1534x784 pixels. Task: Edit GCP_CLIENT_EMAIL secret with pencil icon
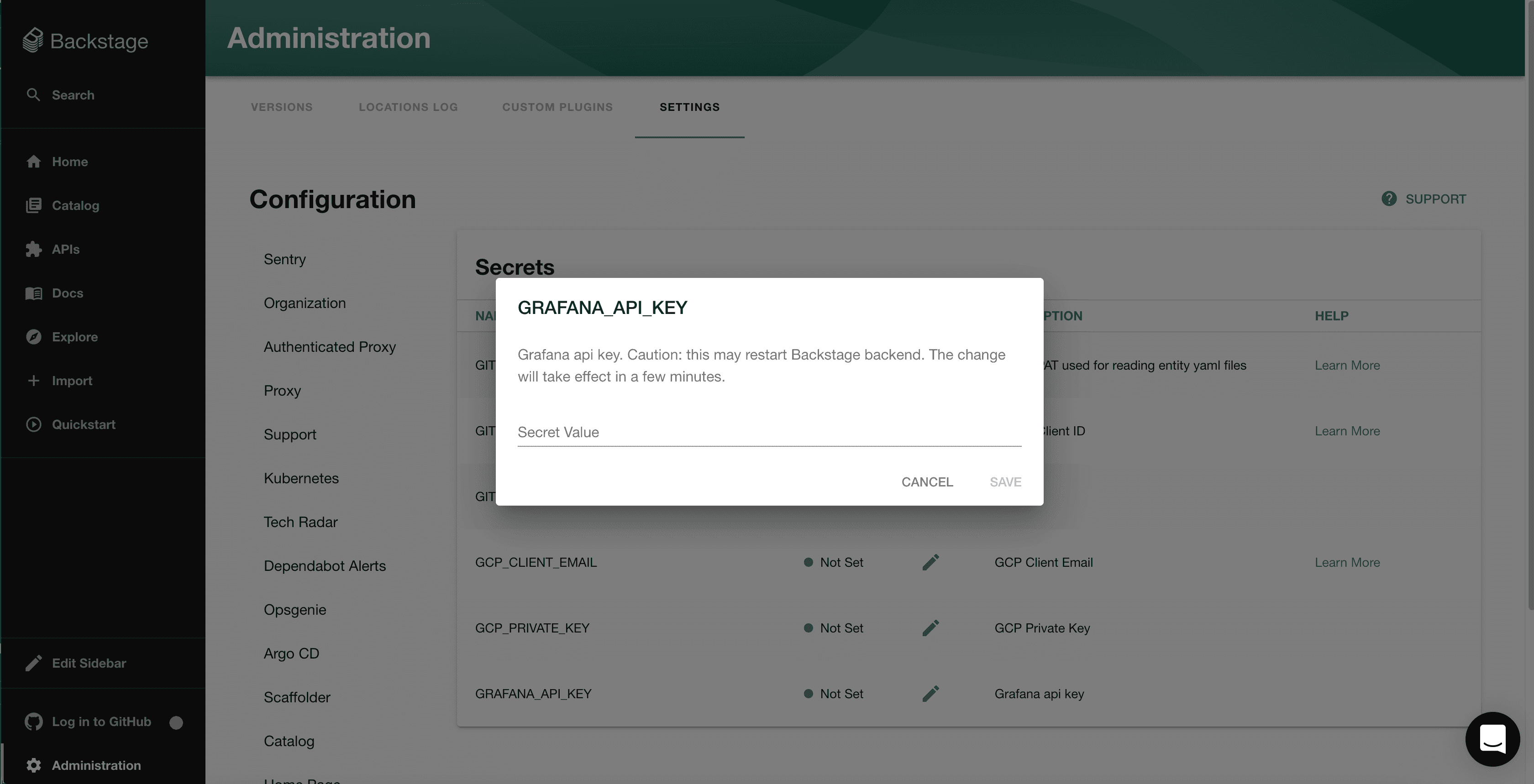pyautogui.click(x=930, y=563)
